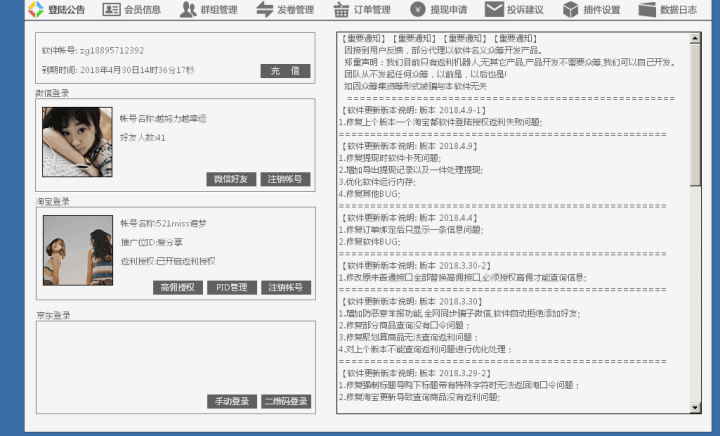Open the 会员信息 tab
720x436 pixels.
coord(143,10)
